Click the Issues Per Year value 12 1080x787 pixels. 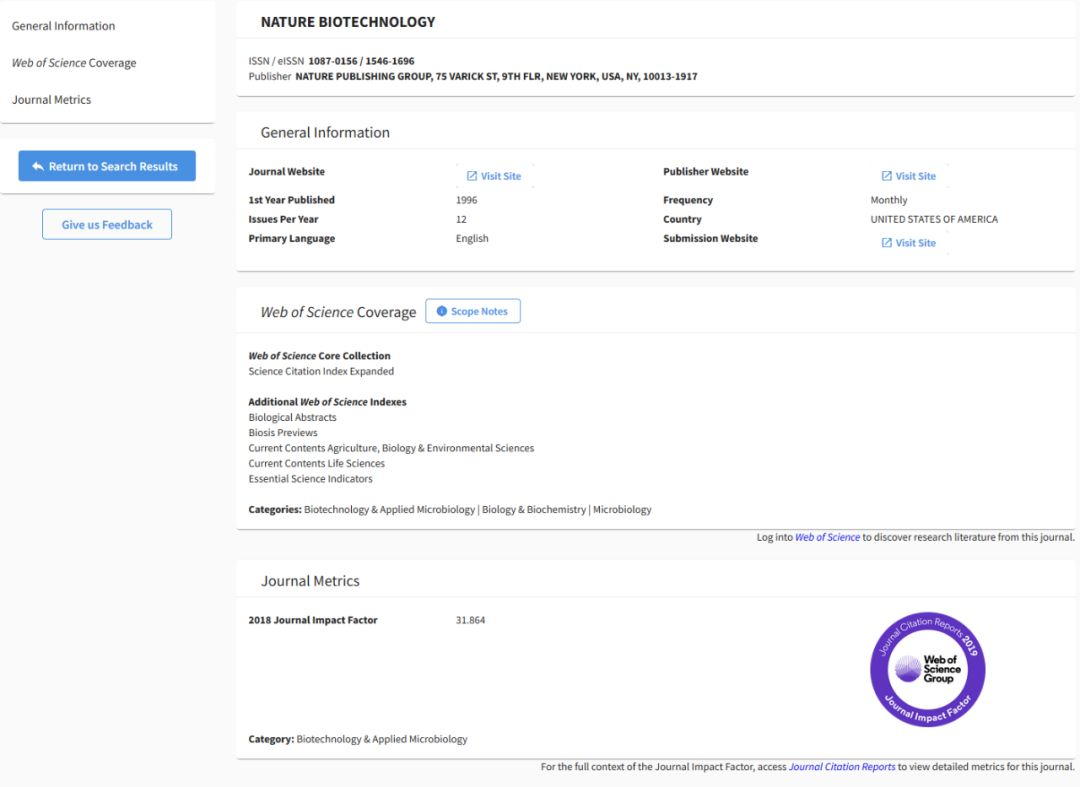click(461, 220)
